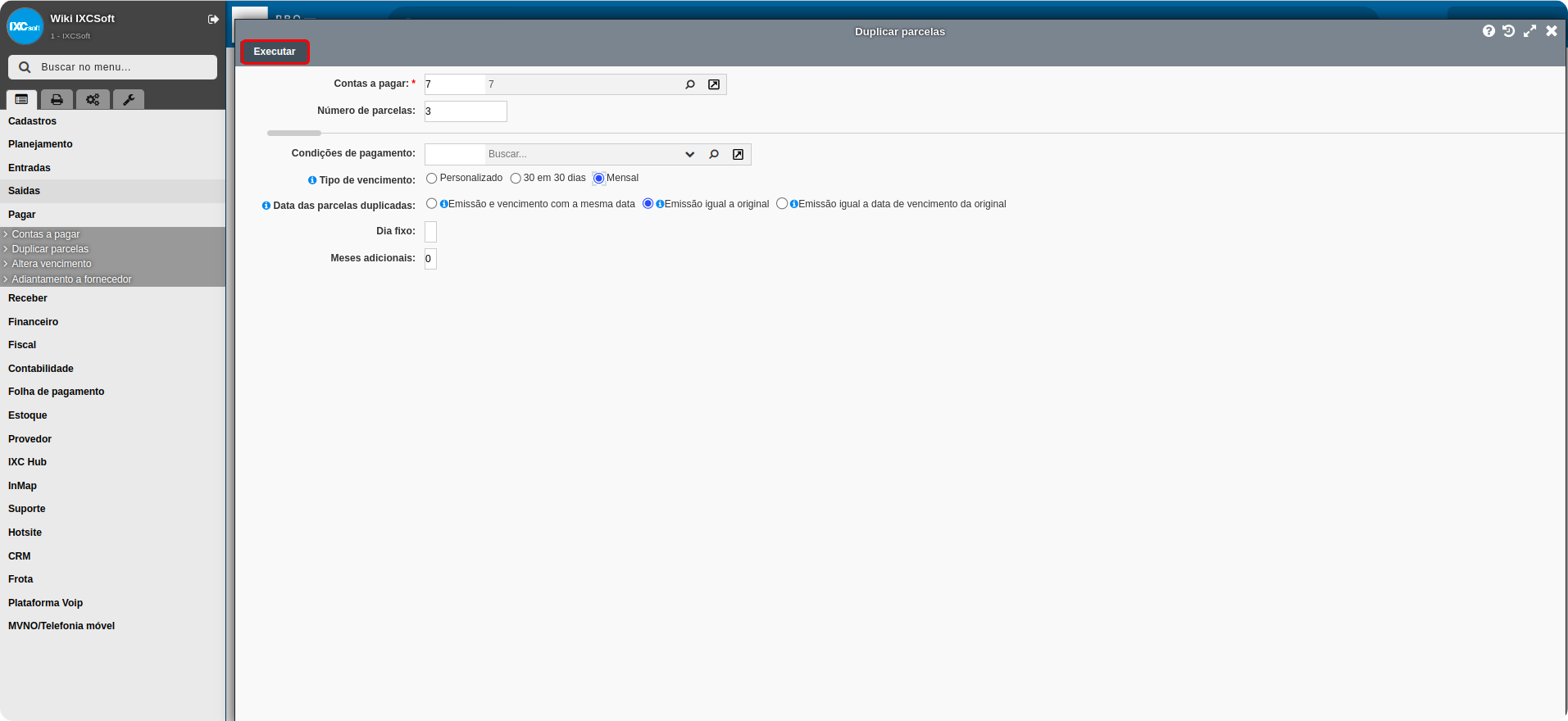Image resolution: width=1568 pixels, height=721 pixels.
Task: Click the search magnifier in menu search
Action: tap(25, 67)
